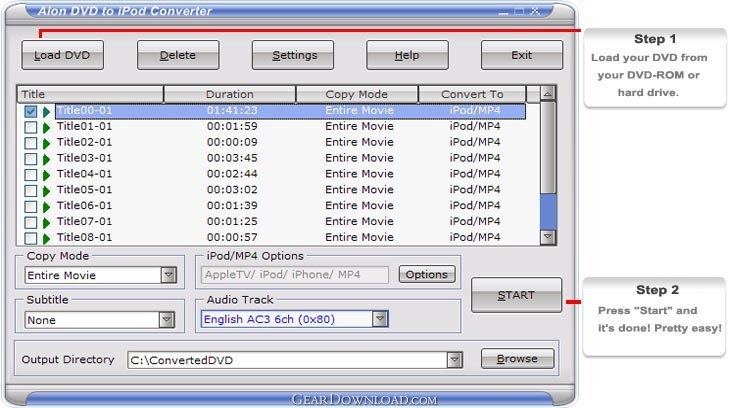Screen dimensions: 730x408
Task: Click duration 01:41:23
Action: point(232,110)
